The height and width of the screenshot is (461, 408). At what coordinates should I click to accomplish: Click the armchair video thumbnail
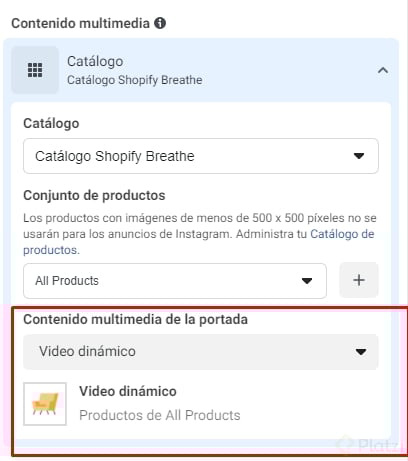(45, 404)
